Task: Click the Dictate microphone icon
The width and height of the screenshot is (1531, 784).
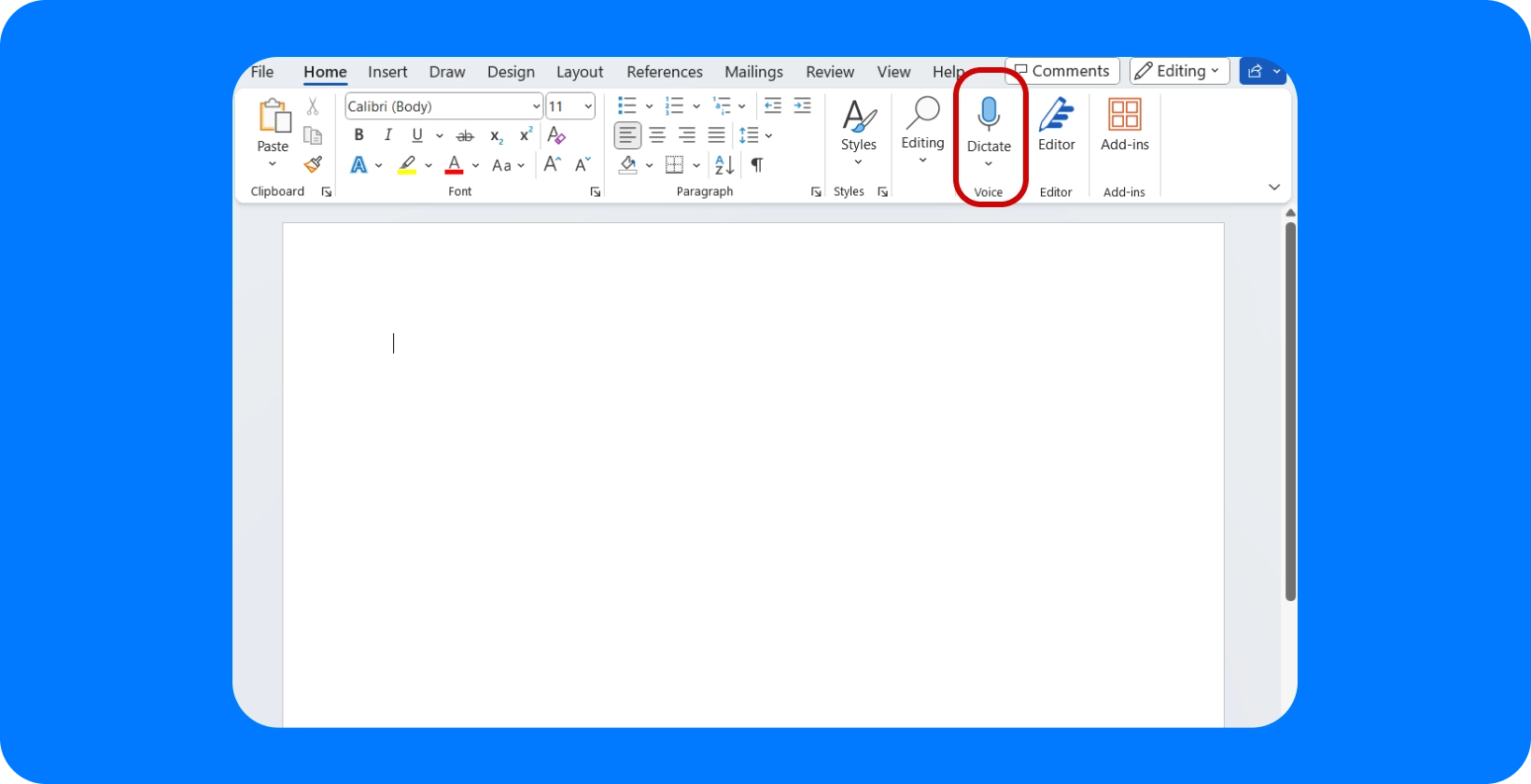Action: 989,114
